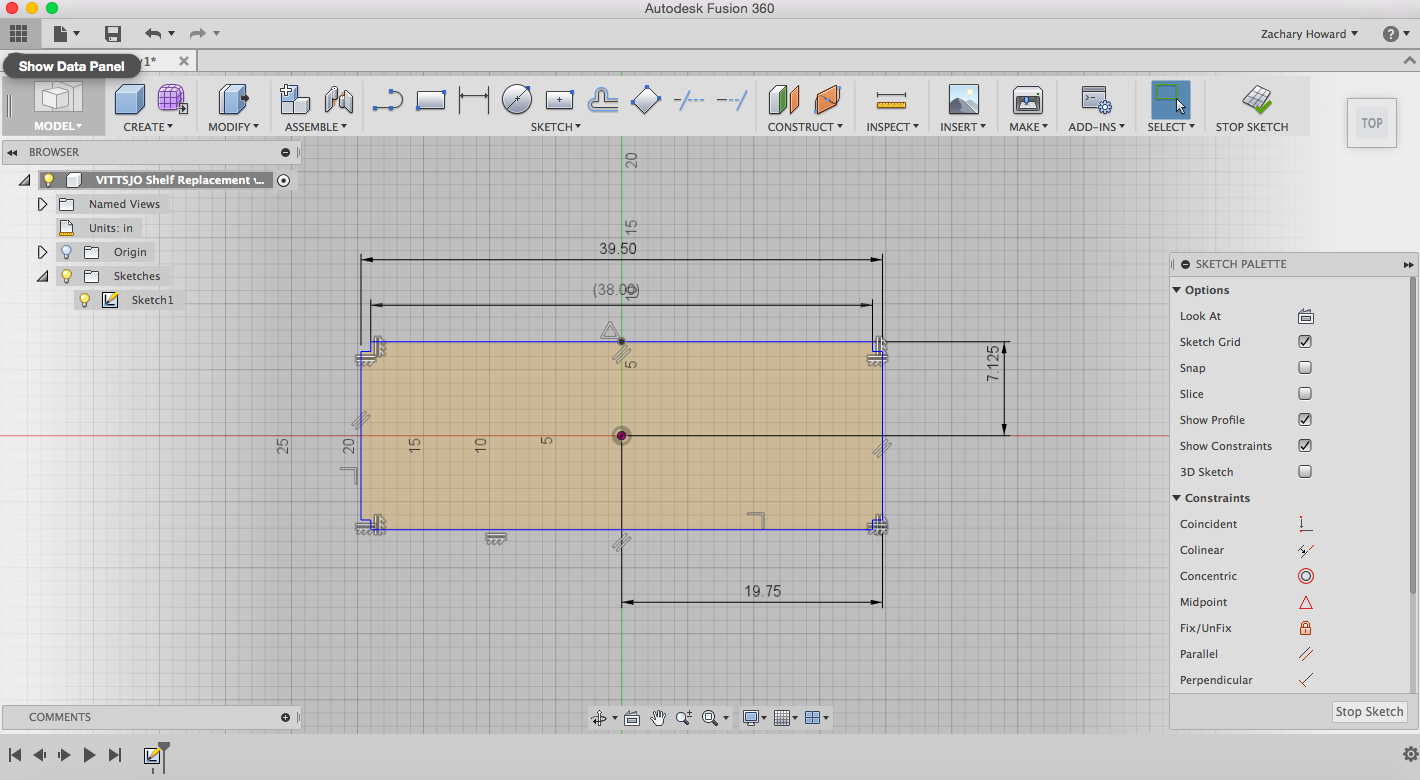
Task: Collapse the Sketches folder
Action: tap(42, 275)
